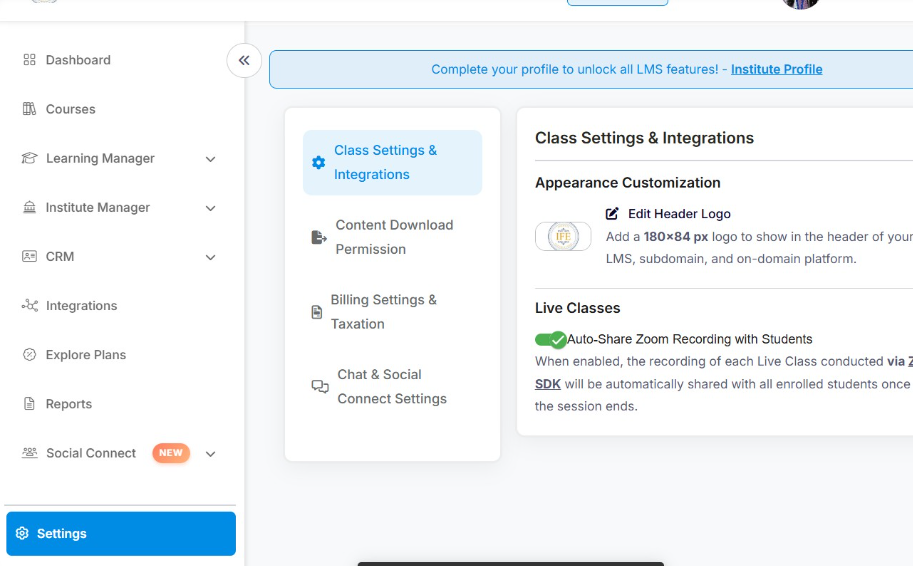Click the Dashboard grid icon

29,60
